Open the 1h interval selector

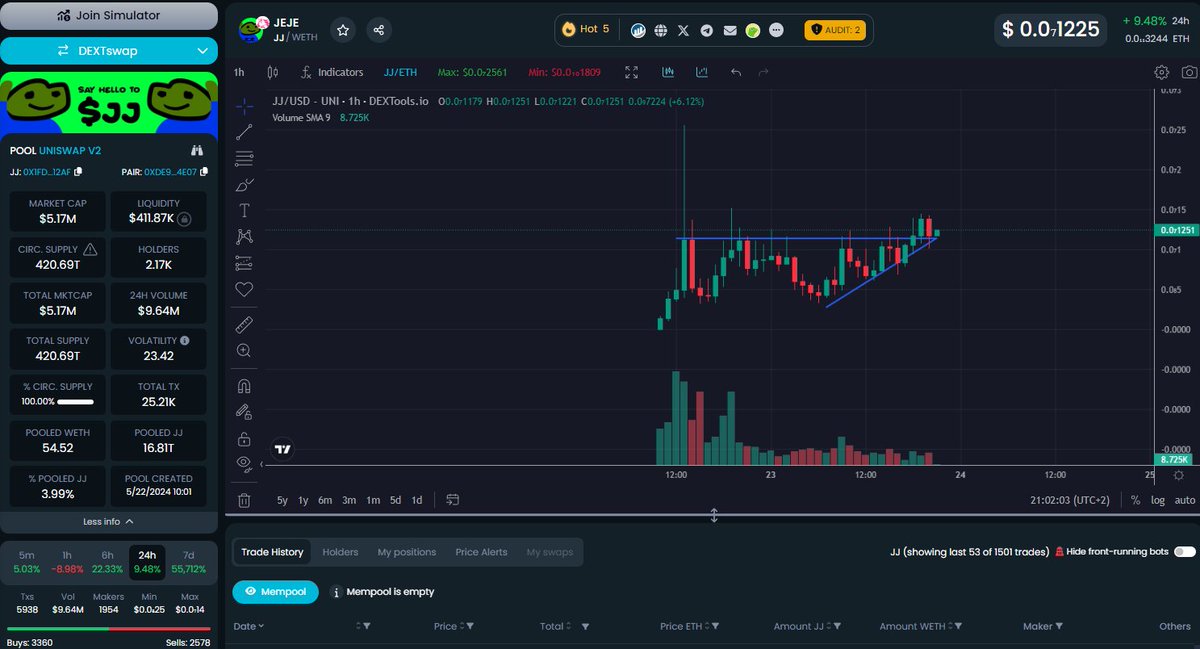[239, 72]
